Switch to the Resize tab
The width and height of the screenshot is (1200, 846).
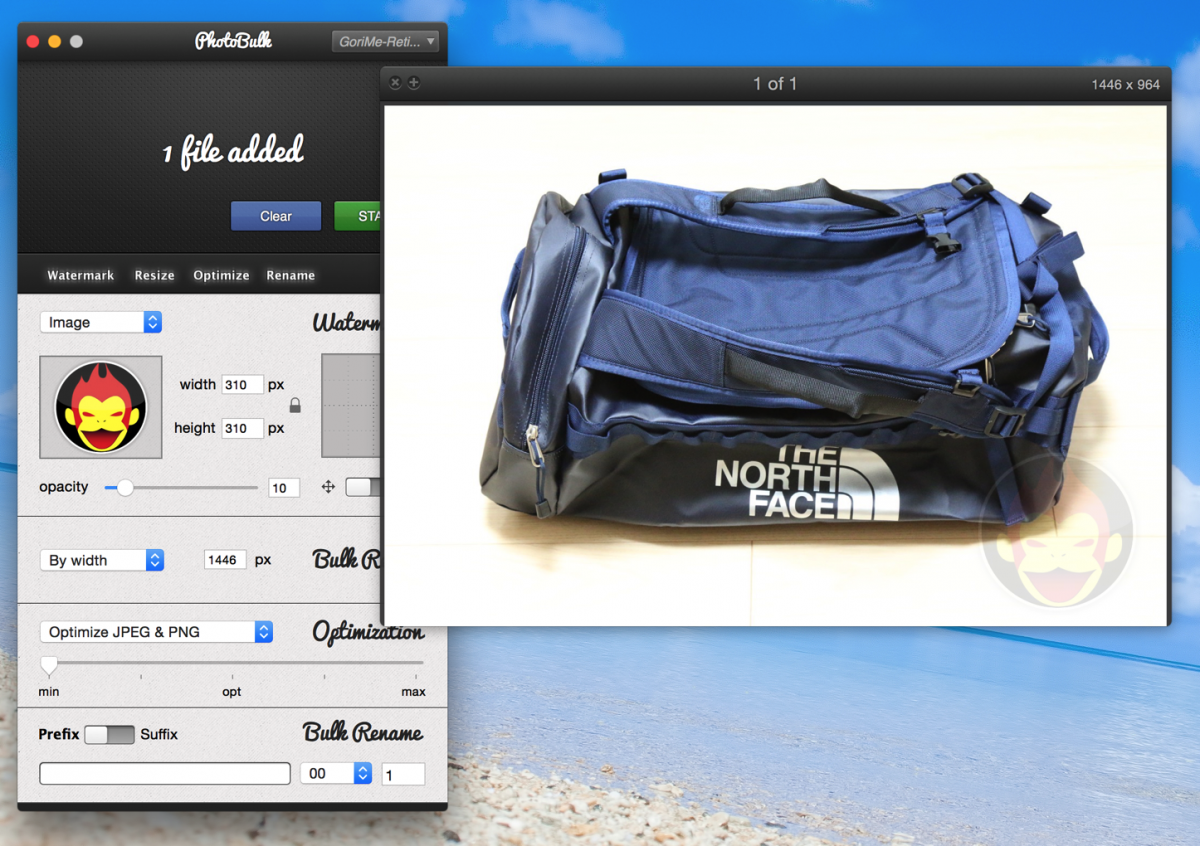154,275
